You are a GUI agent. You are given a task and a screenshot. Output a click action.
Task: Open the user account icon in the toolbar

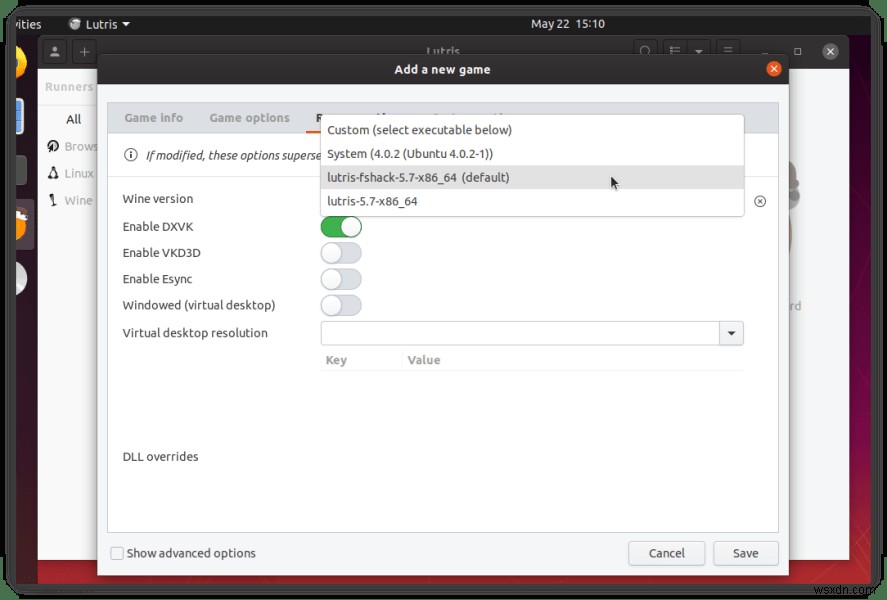(54, 51)
